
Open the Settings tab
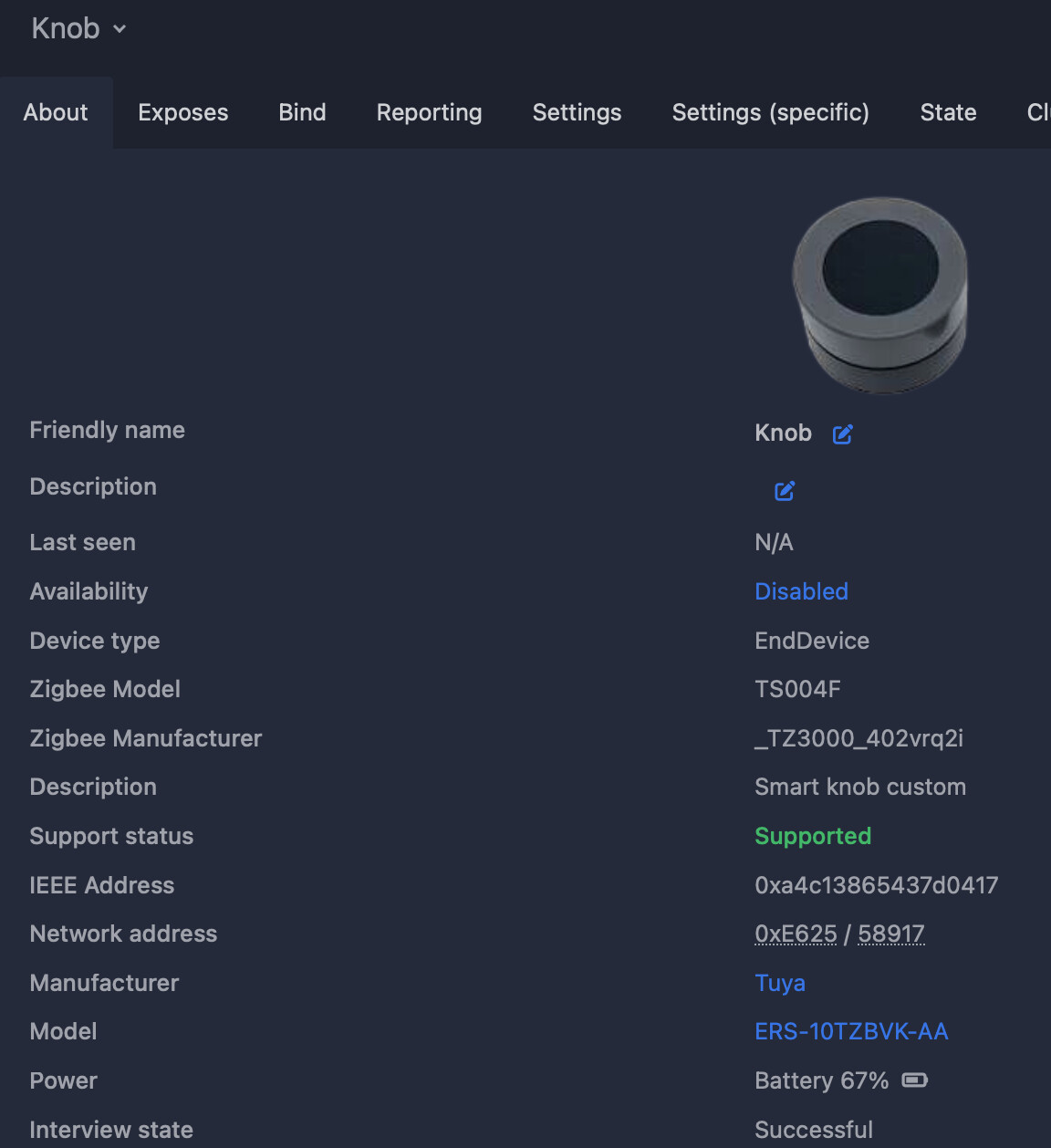click(577, 112)
